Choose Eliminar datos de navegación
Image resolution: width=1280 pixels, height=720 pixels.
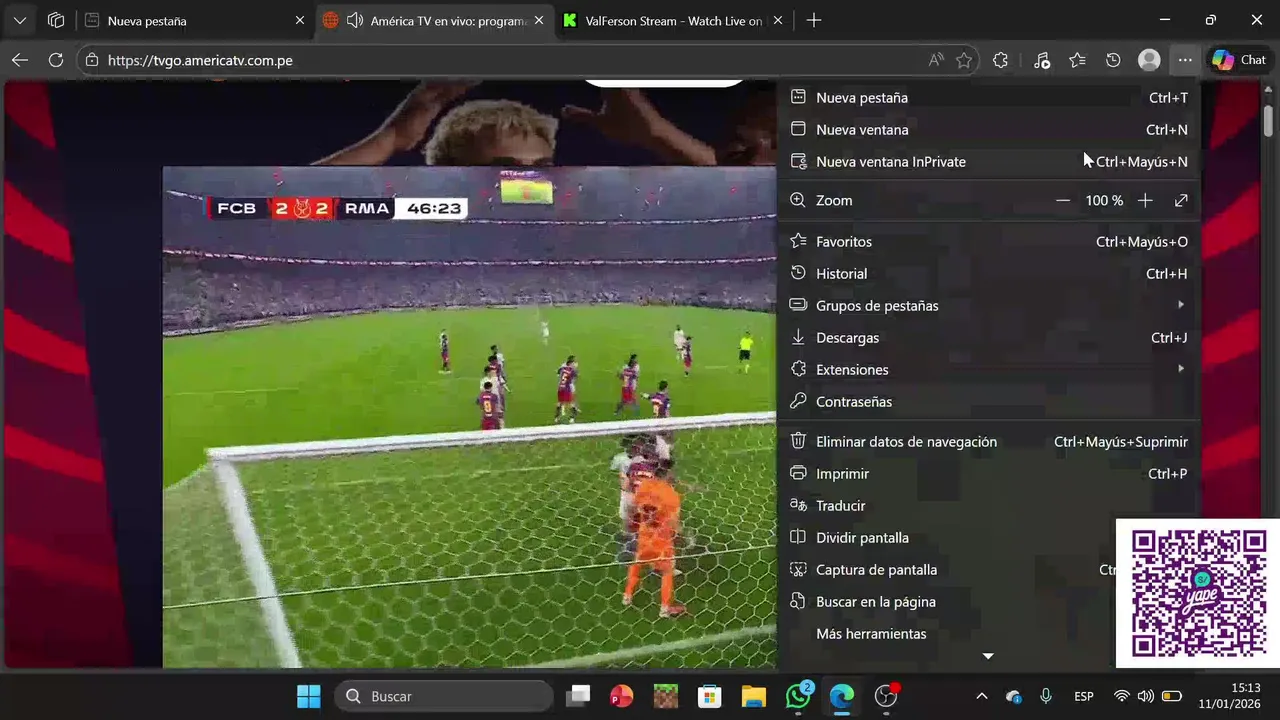click(x=989, y=441)
